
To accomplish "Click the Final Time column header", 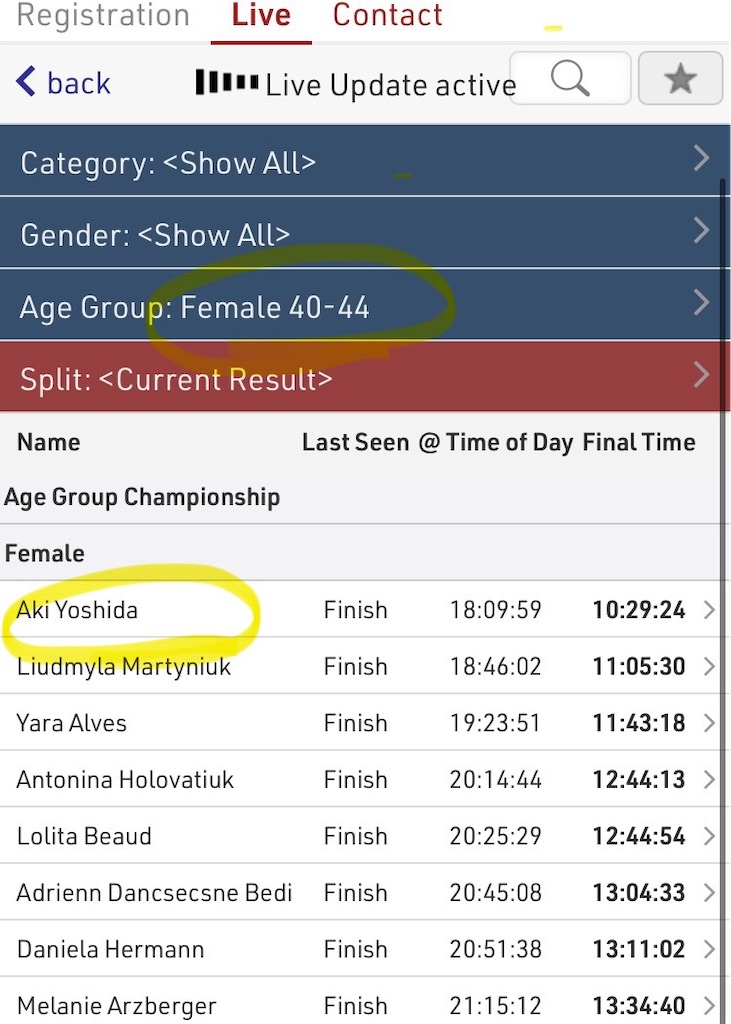I will [639, 442].
